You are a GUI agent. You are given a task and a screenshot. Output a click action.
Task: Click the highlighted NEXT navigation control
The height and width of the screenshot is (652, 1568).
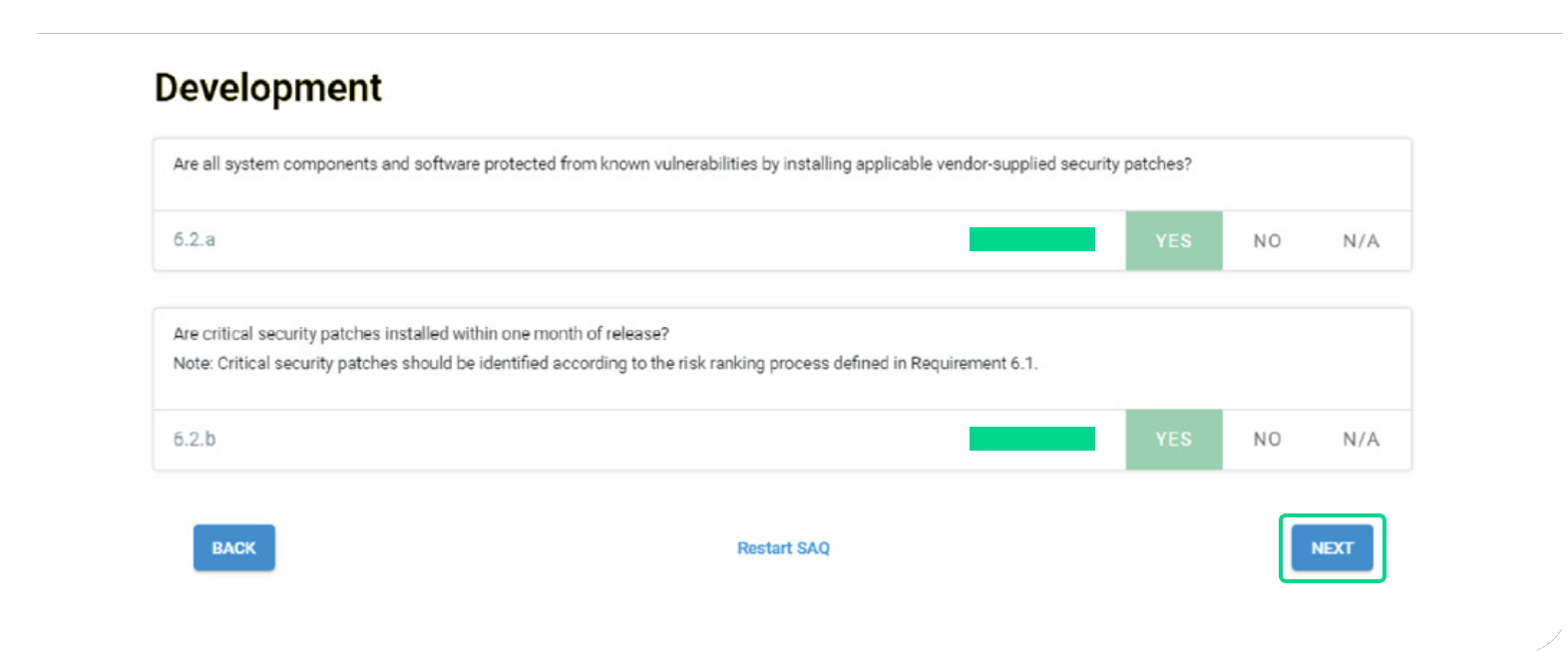tap(1331, 547)
